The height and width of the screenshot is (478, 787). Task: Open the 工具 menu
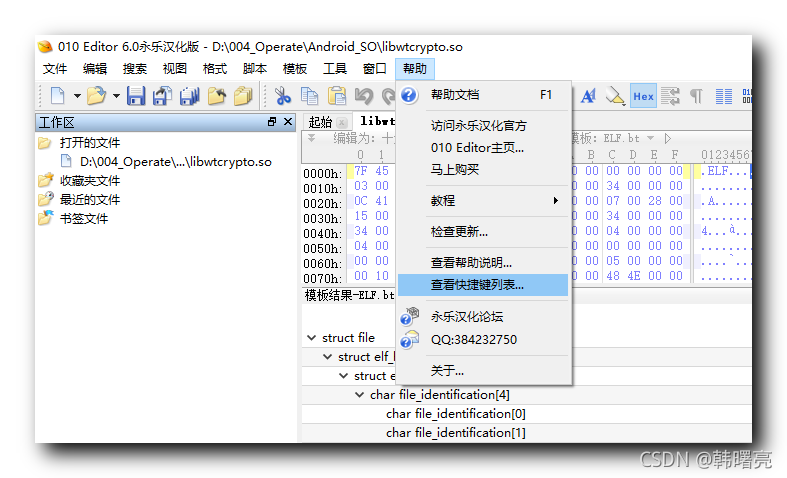click(x=335, y=69)
